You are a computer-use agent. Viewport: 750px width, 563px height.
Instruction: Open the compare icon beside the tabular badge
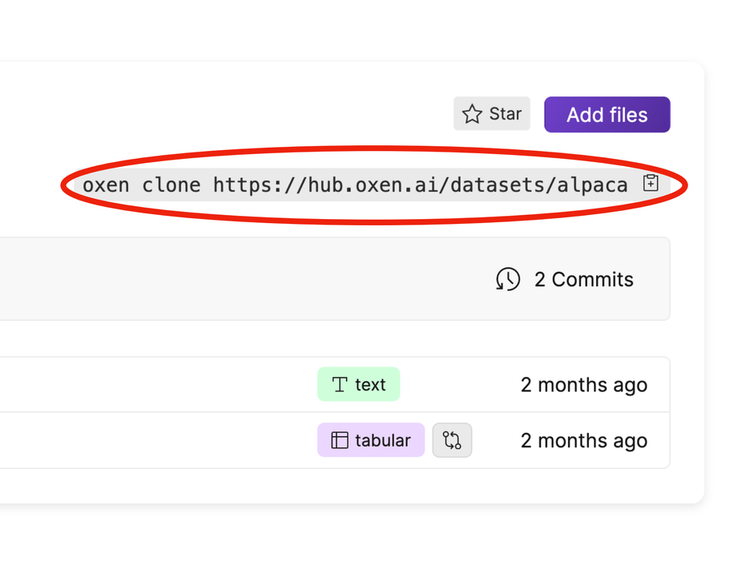point(452,440)
